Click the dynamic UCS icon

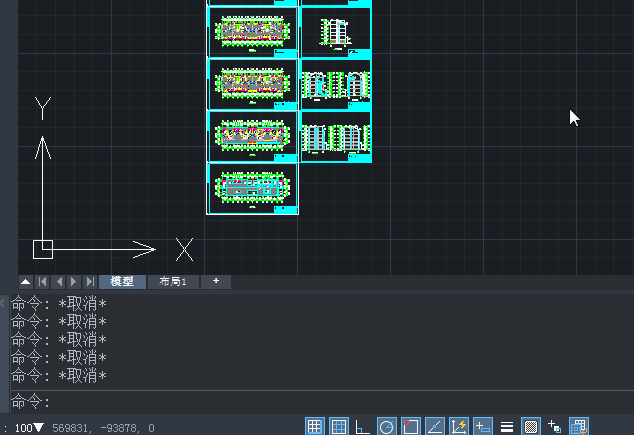[459, 427]
